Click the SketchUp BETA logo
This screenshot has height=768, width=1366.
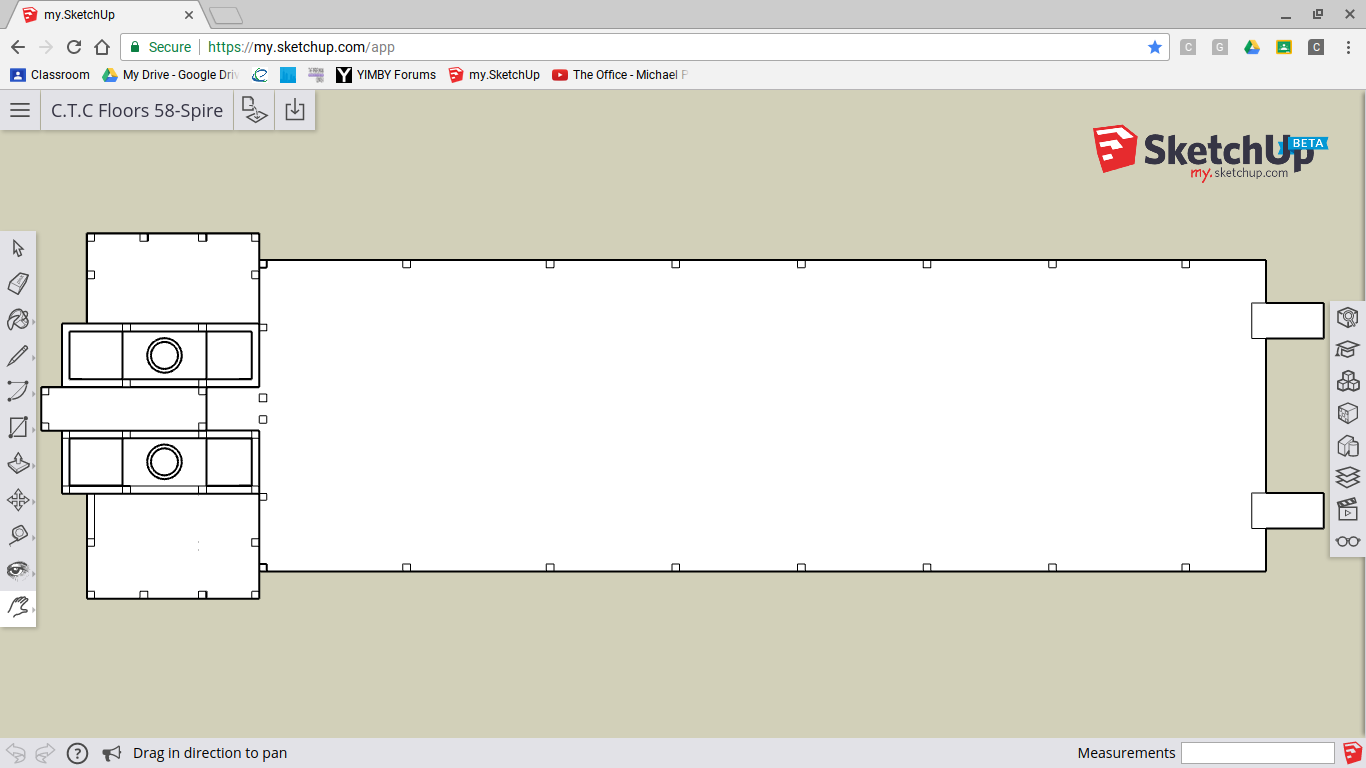coord(1210,153)
